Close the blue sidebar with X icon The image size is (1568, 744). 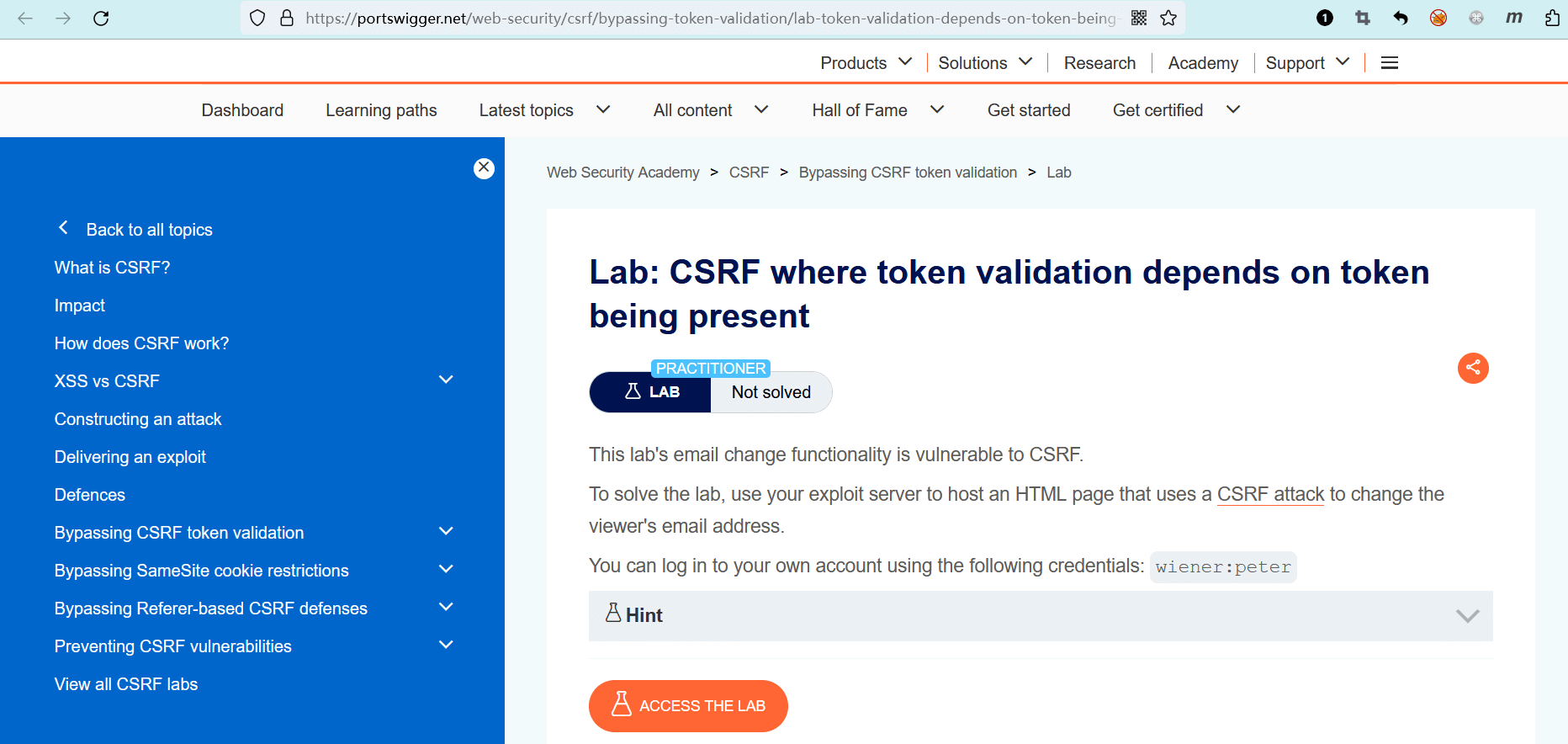(x=484, y=168)
